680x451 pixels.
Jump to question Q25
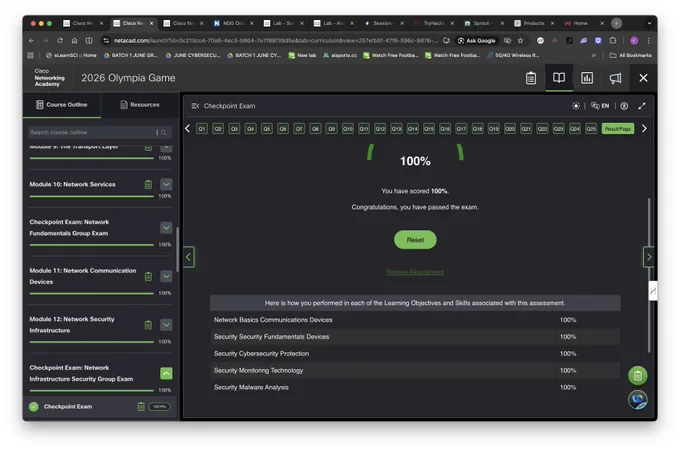[591, 129]
